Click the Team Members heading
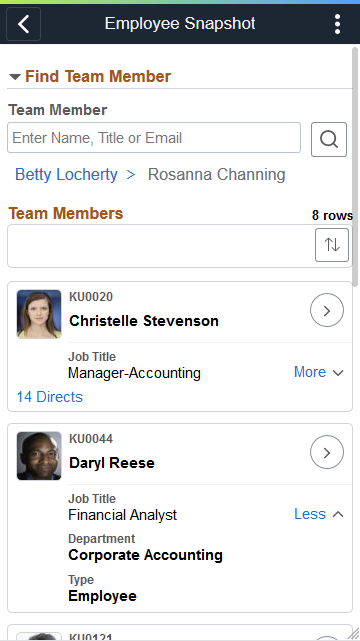The width and height of the screenshot is (360, 641). pos(66,213)
